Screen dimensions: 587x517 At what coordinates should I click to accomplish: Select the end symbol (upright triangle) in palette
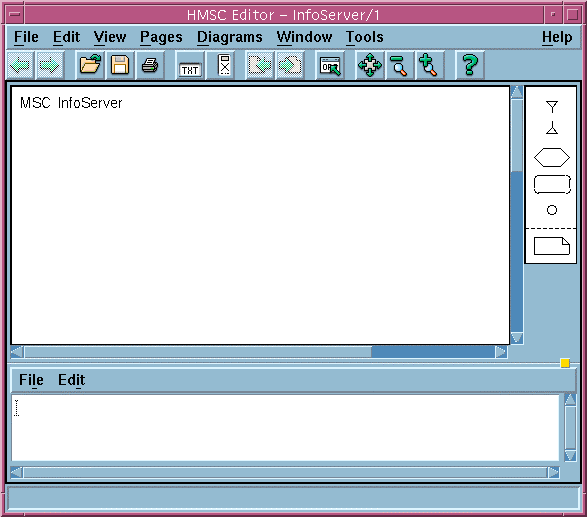coord(551,128)
